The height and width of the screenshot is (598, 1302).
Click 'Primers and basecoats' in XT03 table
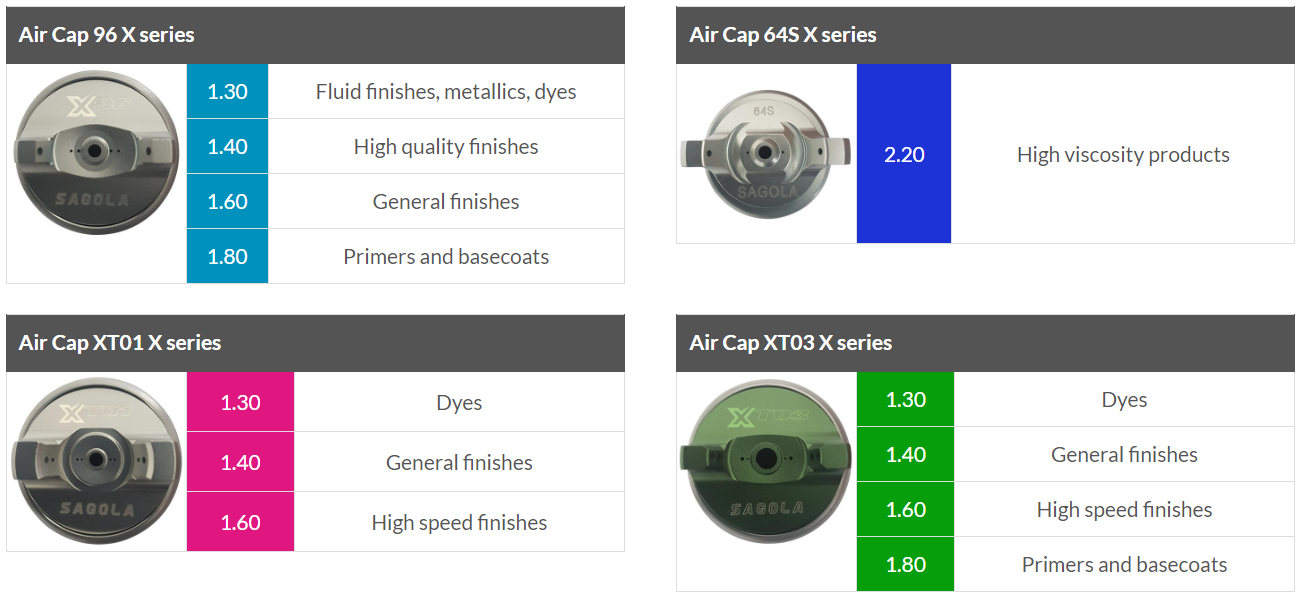point(1124,564)
